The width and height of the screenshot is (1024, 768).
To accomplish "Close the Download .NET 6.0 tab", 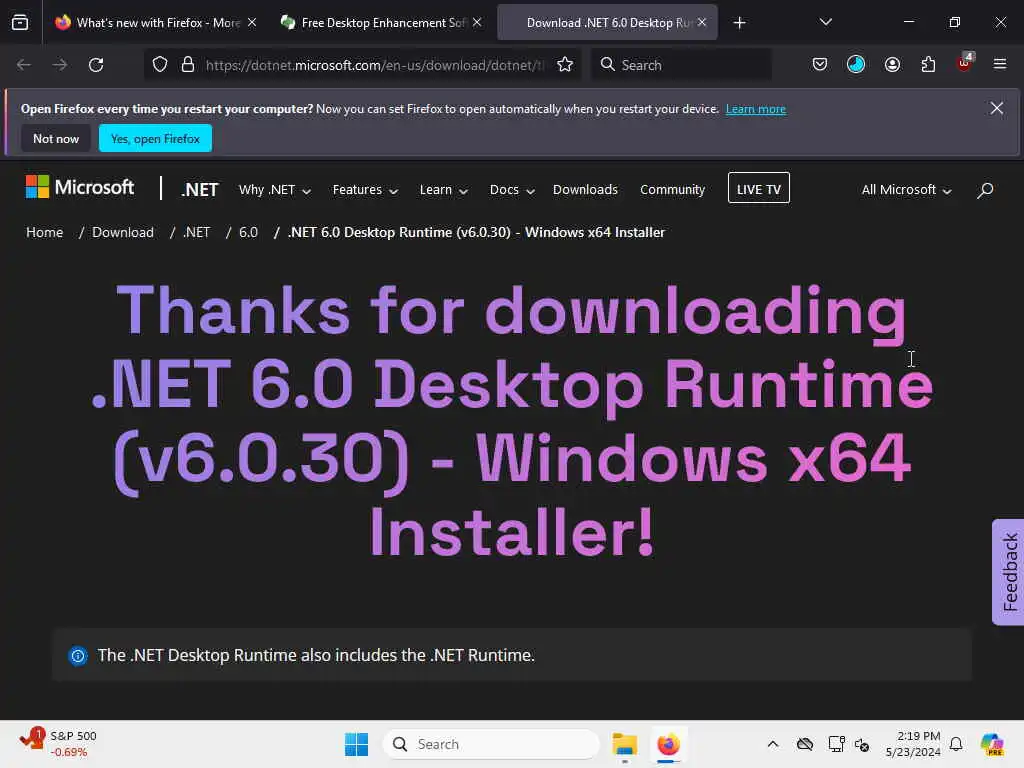I will click(702, 22).
